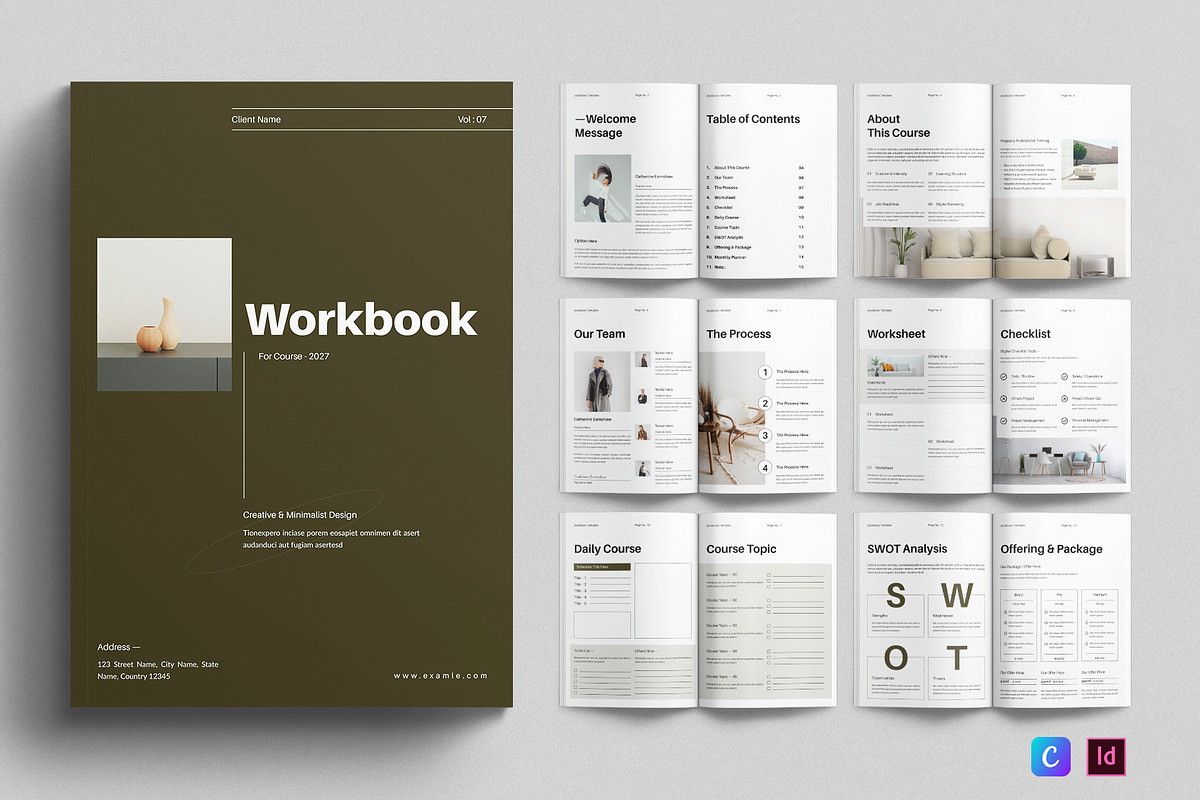Click the Canva app icon
Viewport: 1200px width, 800px height.
click(x=1050, y=757)
